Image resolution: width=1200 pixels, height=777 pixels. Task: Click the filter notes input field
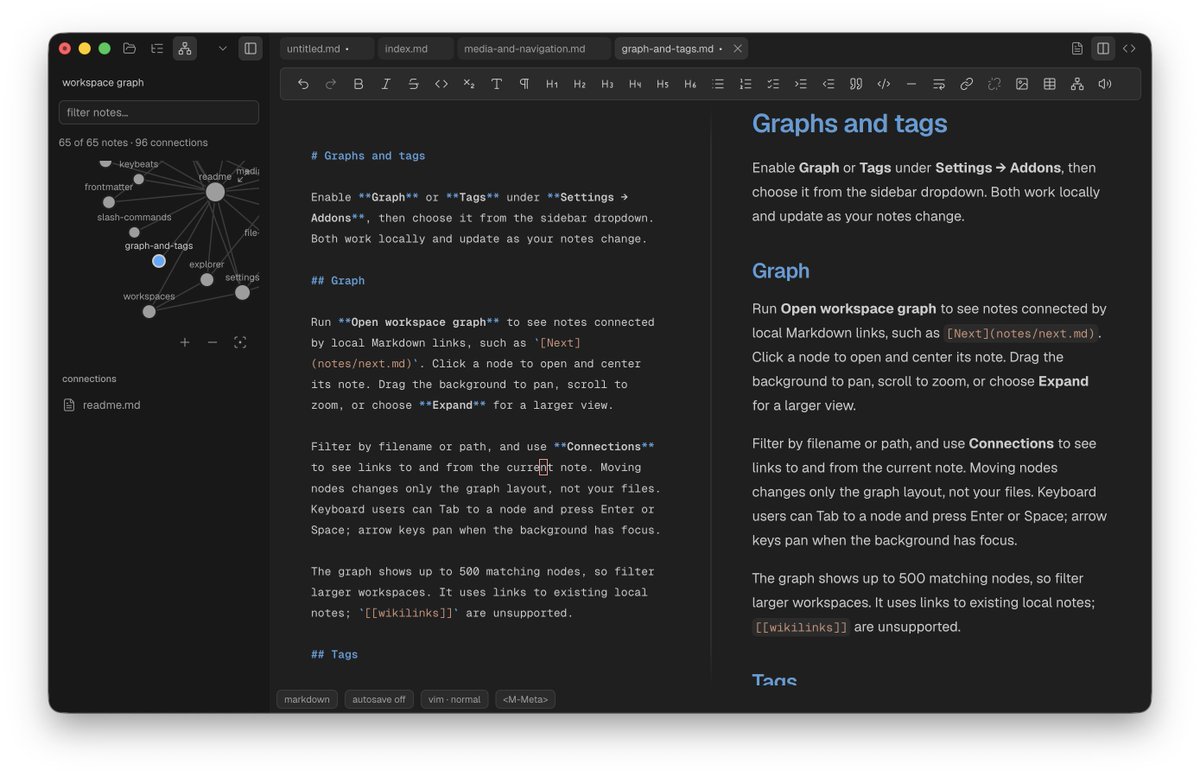click(x=159, y=112)
